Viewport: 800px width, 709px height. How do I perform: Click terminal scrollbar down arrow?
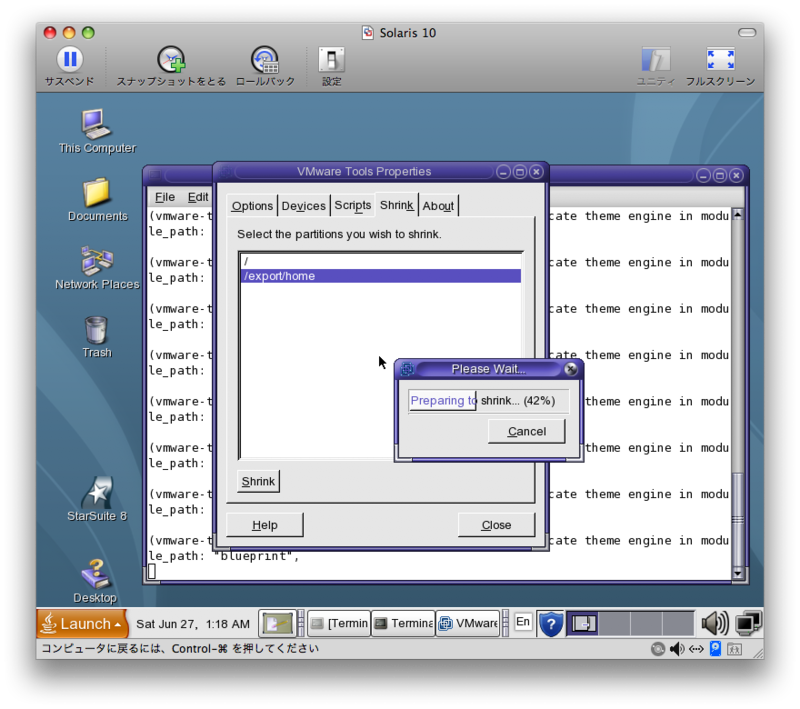click(737, 573)
